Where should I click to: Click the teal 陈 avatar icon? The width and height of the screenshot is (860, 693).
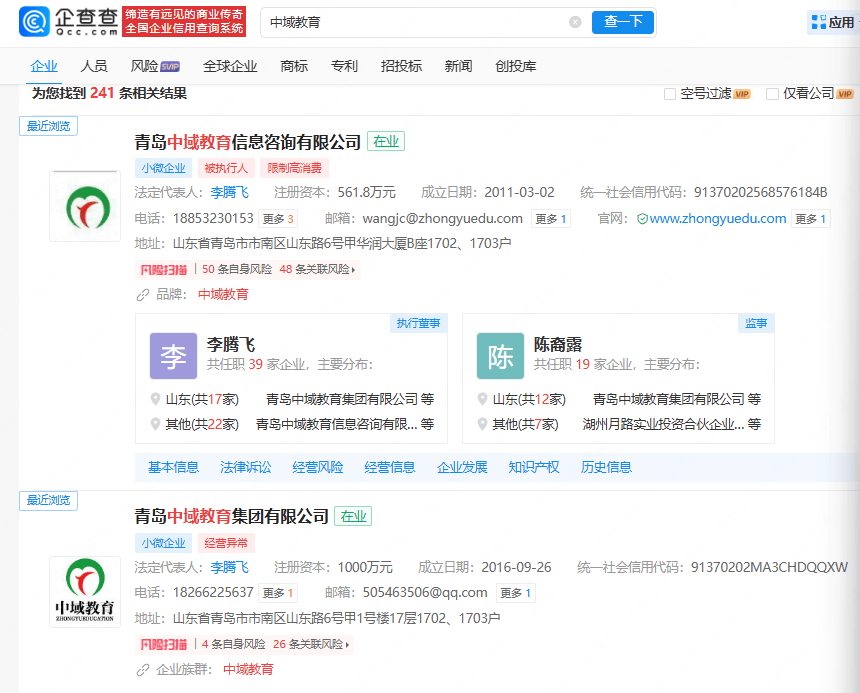pos(500,356)
